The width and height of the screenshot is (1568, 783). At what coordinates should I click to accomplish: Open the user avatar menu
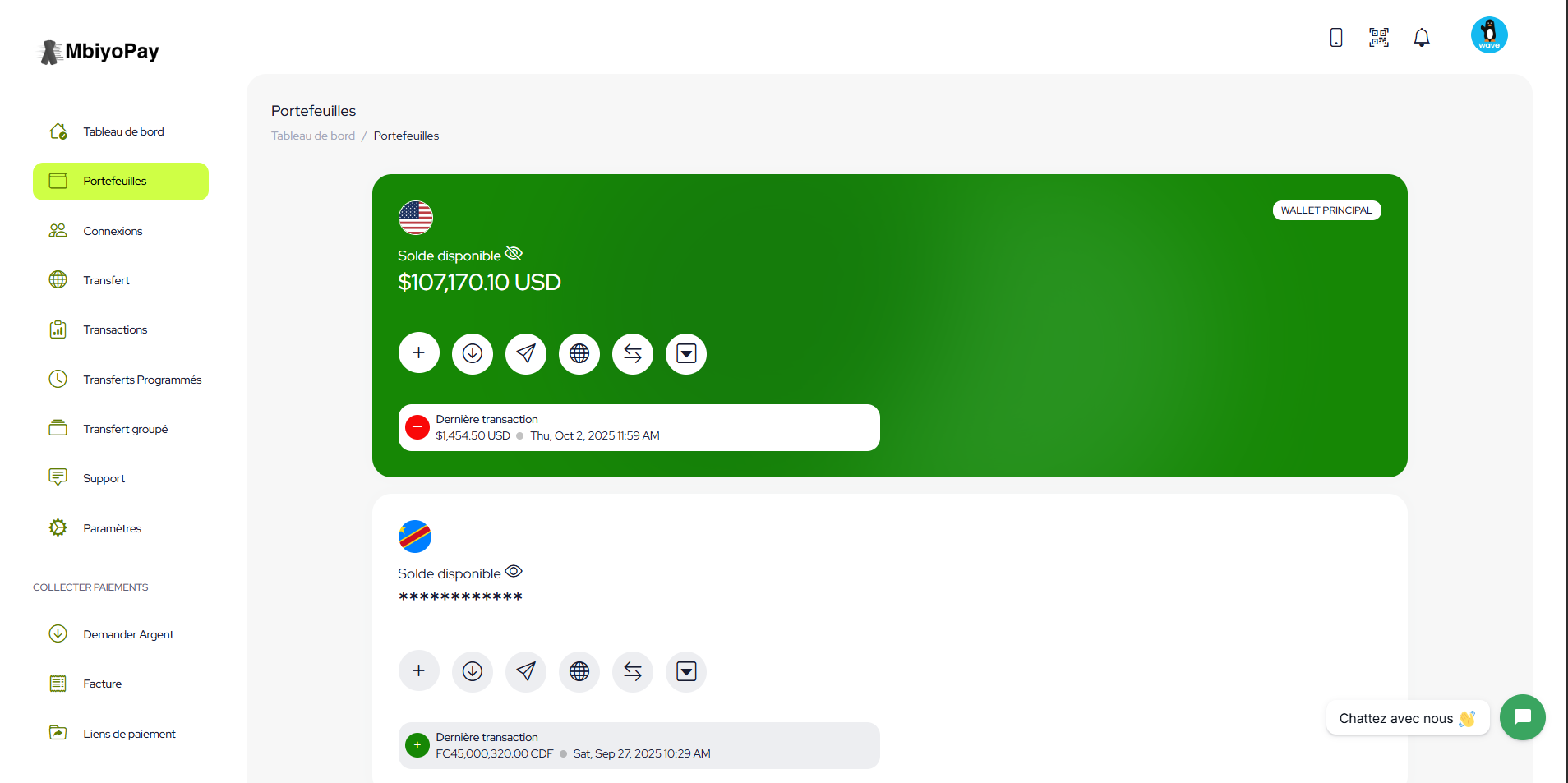click(1489, 35)
